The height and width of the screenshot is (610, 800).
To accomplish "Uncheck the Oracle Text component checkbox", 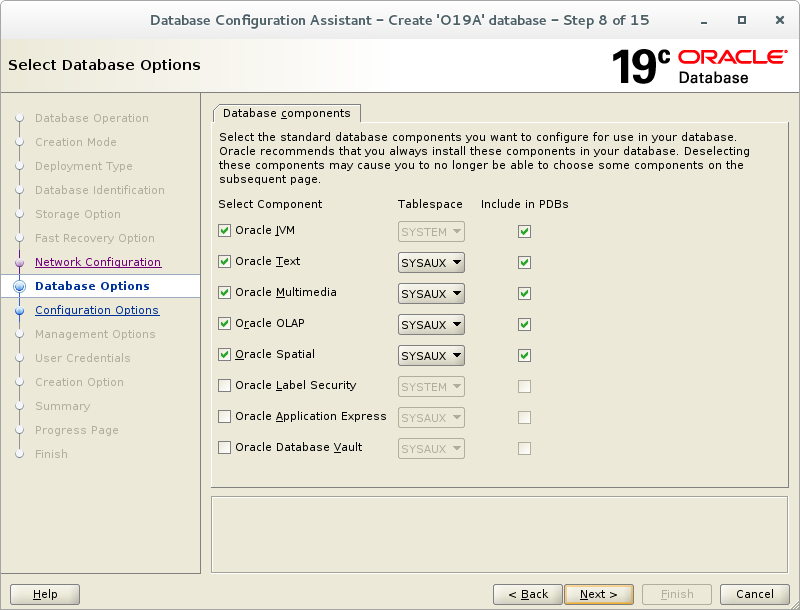I will [x=224, y=262].
